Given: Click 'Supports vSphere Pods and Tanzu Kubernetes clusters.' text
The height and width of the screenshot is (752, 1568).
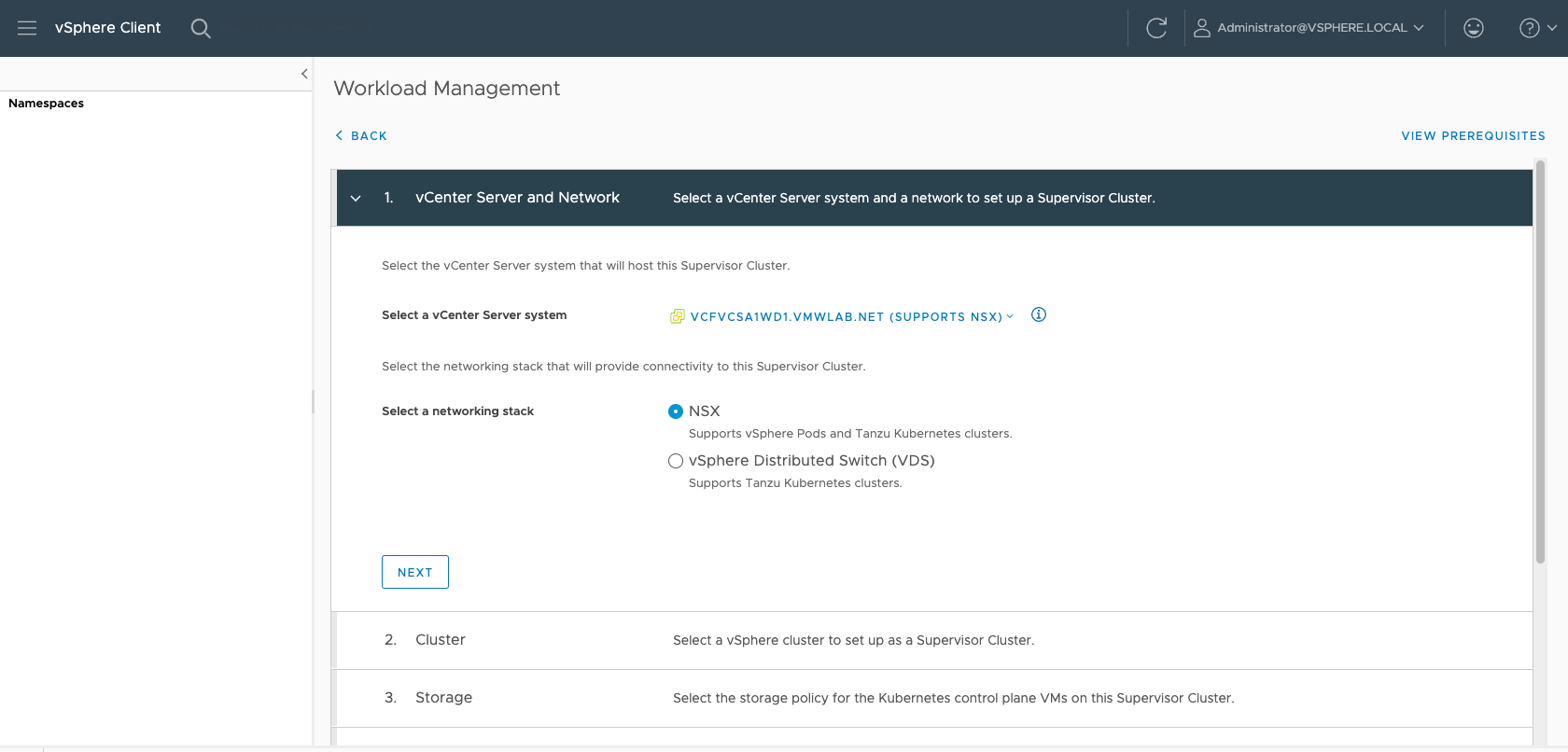Looking at the screenshot, I should [850, 434].
